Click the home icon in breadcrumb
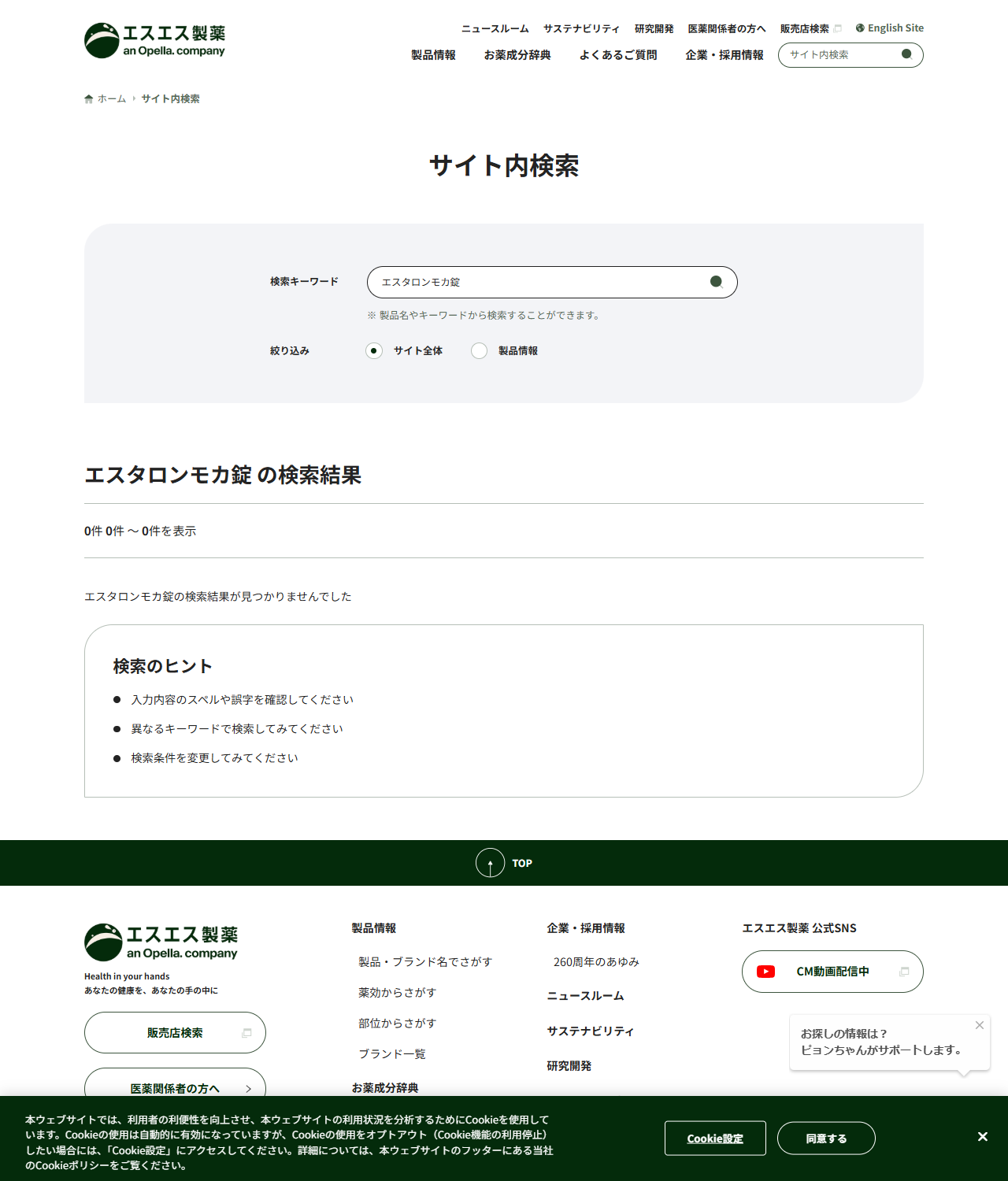Image resolution: width=1008 pixels, height=1181 pixels. (x=89, y=99)
